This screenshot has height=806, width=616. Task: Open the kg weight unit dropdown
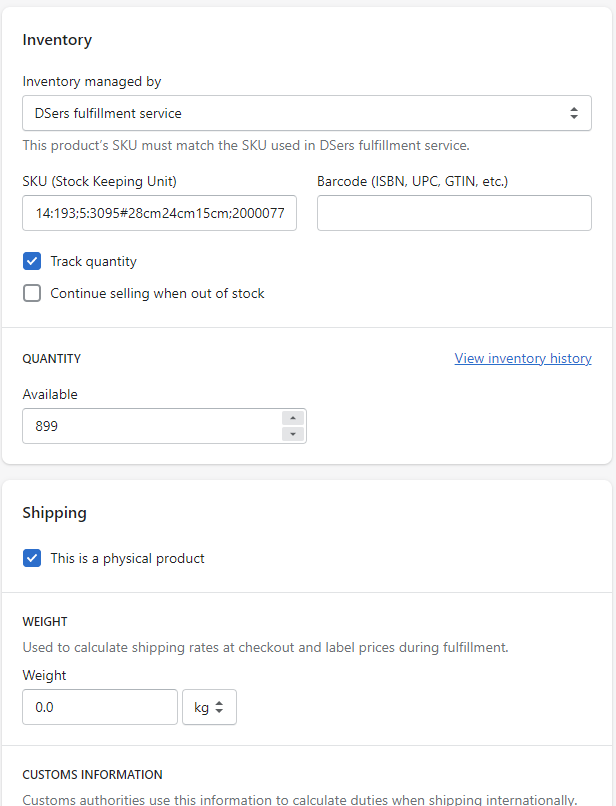pos(209,707)
